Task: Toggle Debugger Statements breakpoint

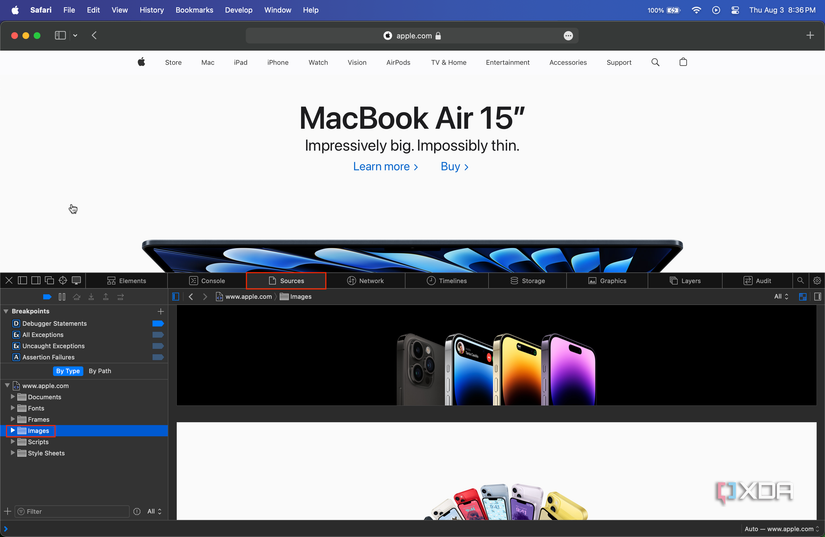Action: (158, 323)
